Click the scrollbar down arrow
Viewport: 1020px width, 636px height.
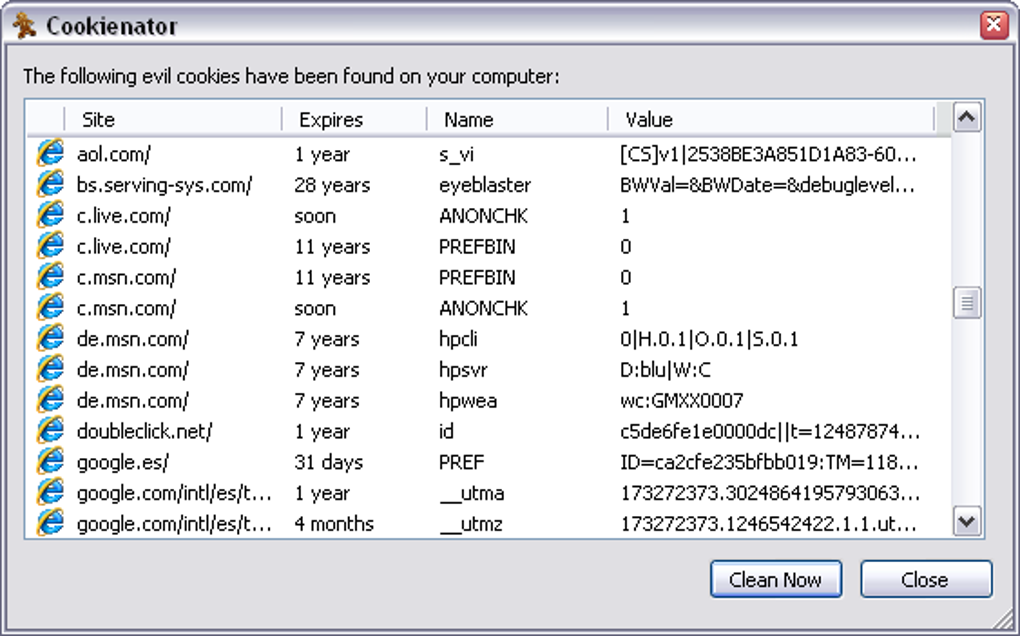pyautogui.click(x=967, y=522)
